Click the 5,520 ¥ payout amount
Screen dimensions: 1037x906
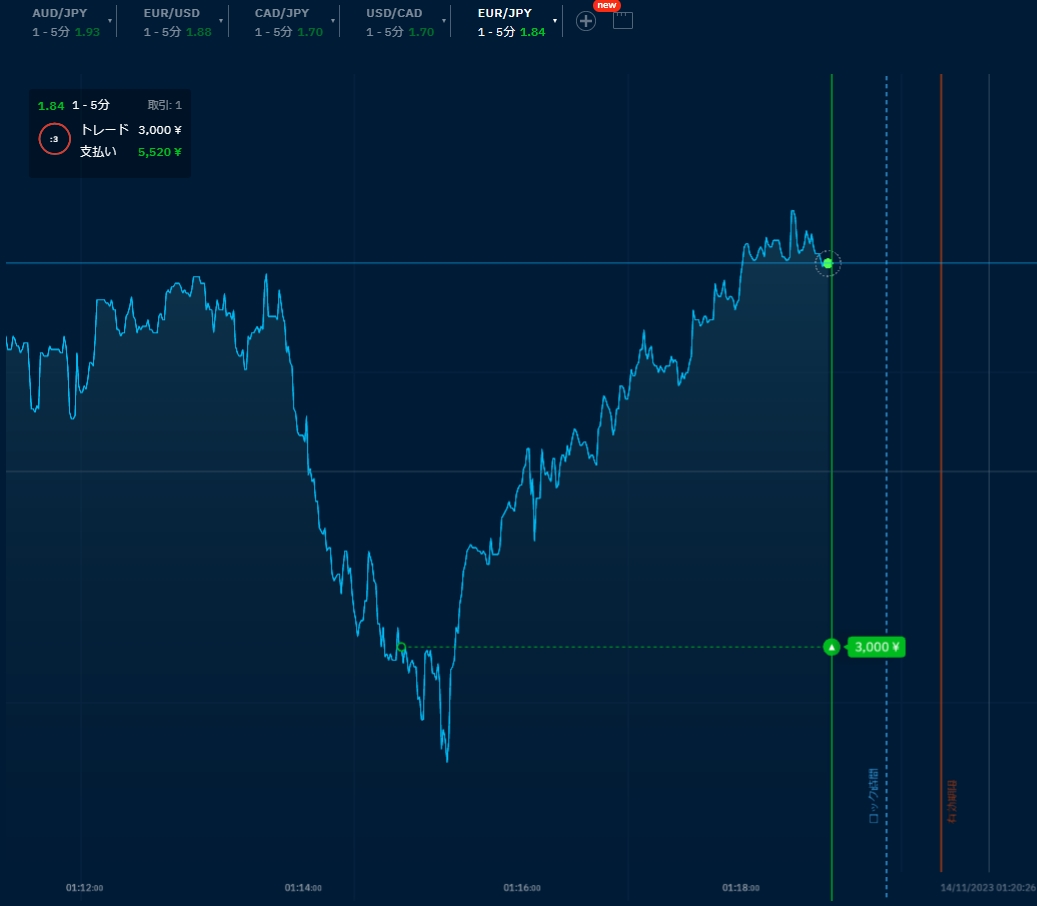tap(160, 152)
